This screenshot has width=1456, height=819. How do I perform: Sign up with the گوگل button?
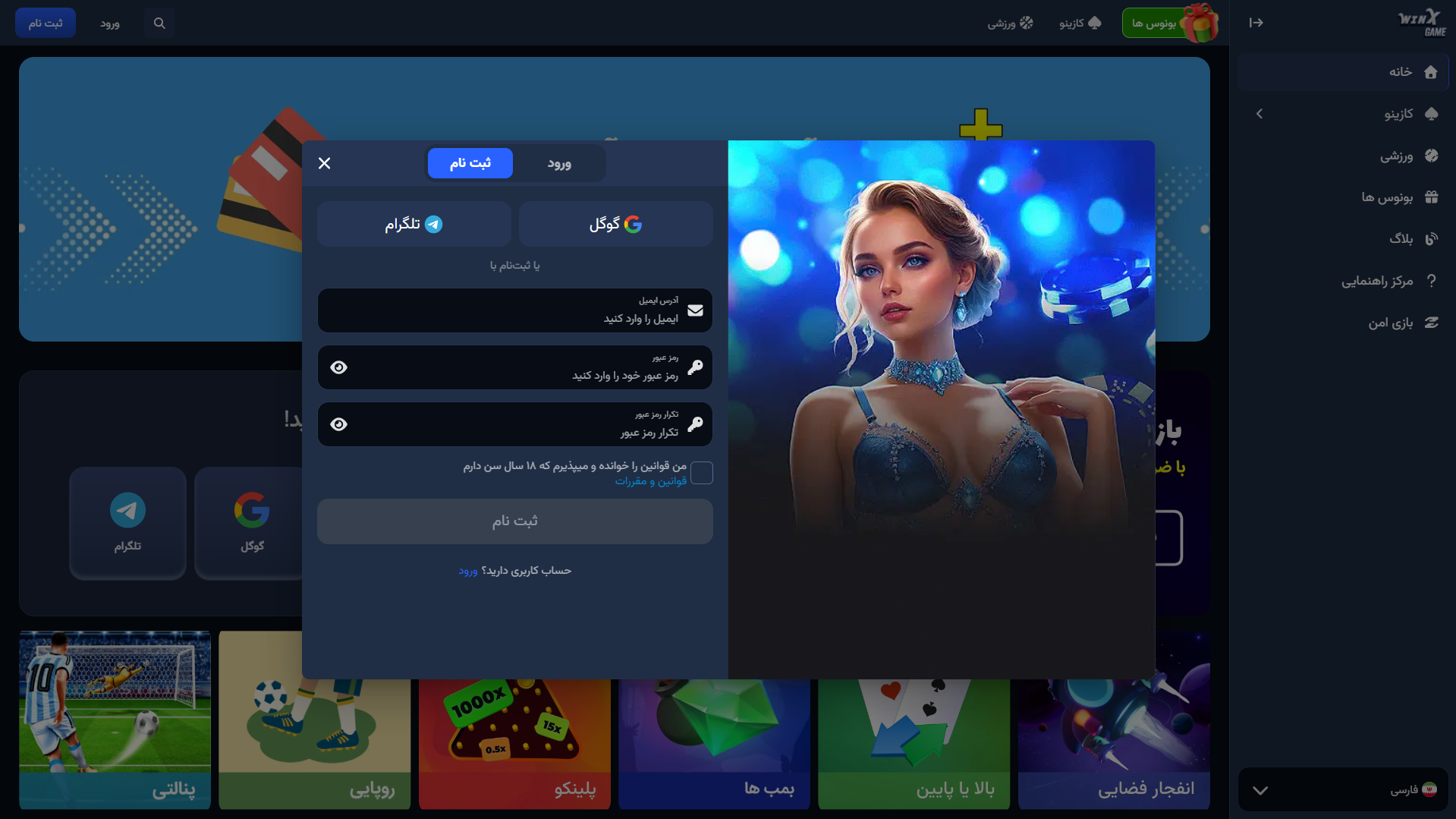615,224
